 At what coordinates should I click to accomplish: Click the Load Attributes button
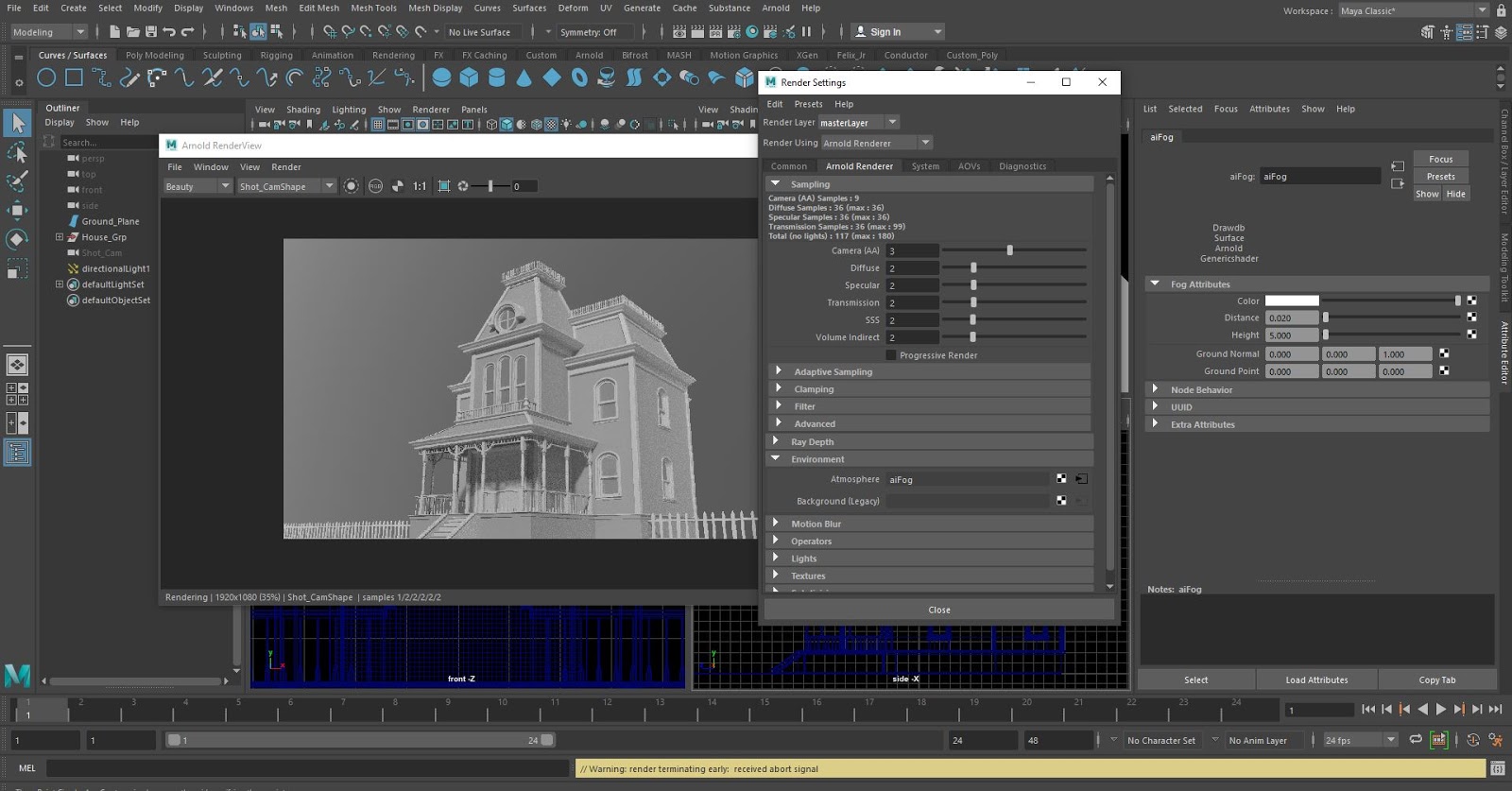1317,679
